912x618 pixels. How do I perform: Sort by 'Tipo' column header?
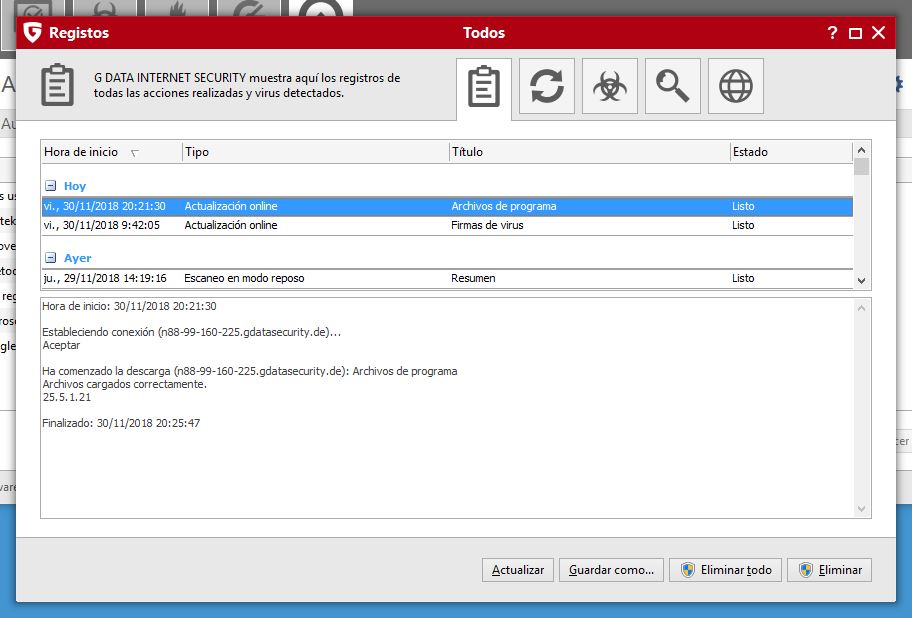[x=315, y=152]
